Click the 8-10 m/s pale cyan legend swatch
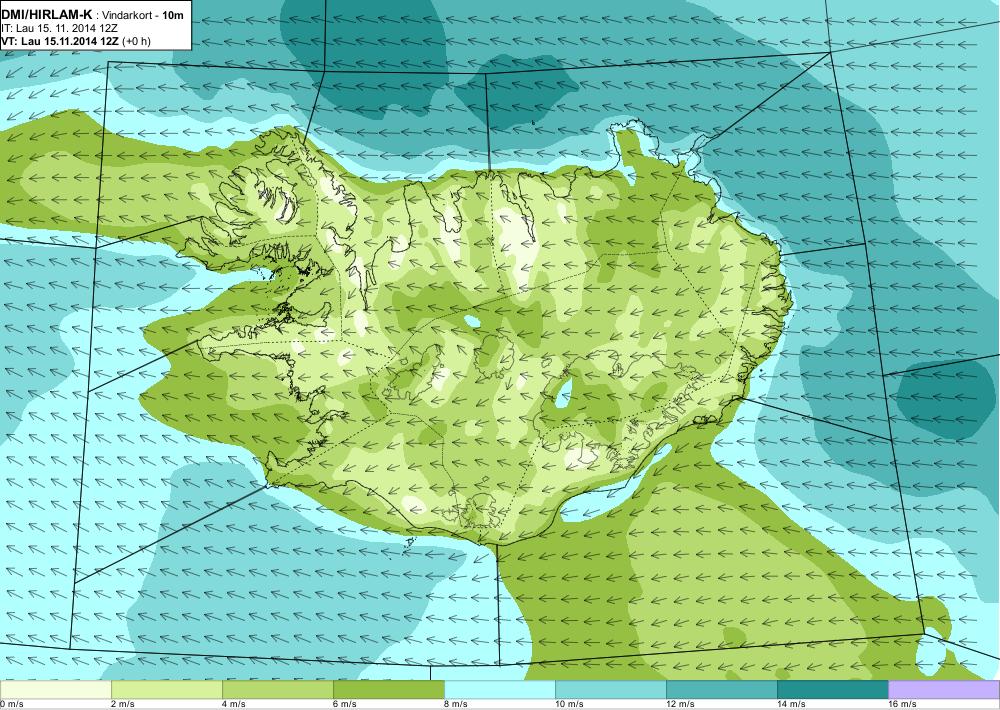This screenshot has width=1000, height=710. (x=499, y=690)
